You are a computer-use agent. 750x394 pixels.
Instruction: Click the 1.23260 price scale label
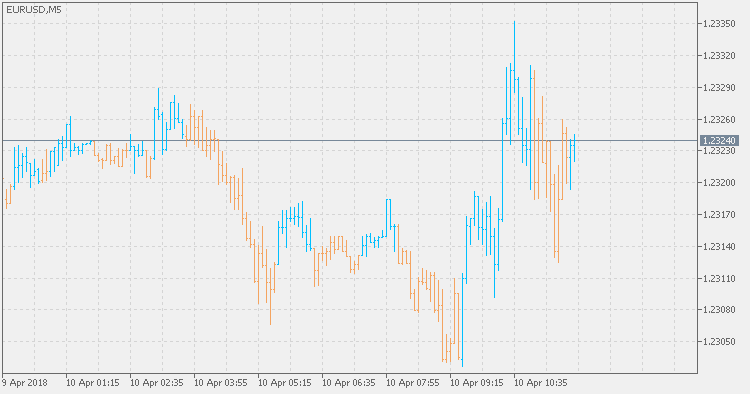719,119
